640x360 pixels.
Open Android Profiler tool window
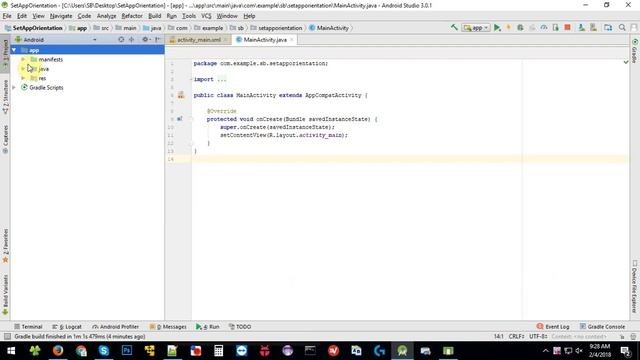116,327
